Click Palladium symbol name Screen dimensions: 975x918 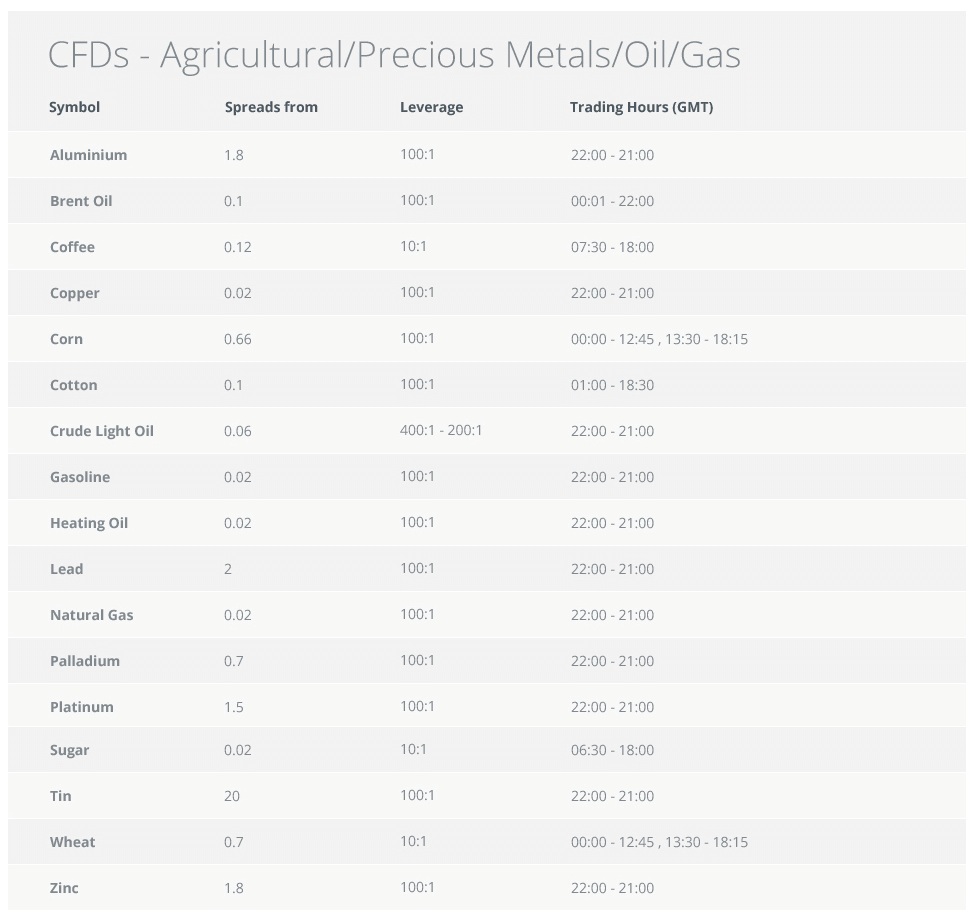click(85, 661)
